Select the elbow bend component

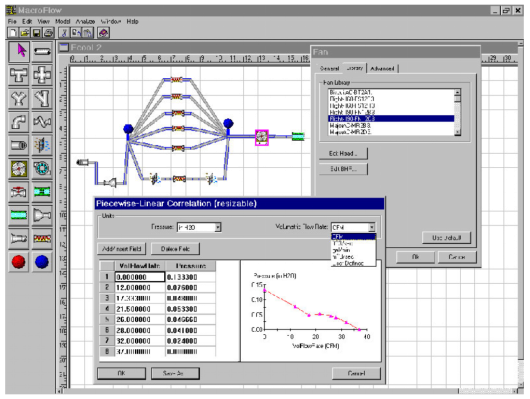(x=19, y=122)
